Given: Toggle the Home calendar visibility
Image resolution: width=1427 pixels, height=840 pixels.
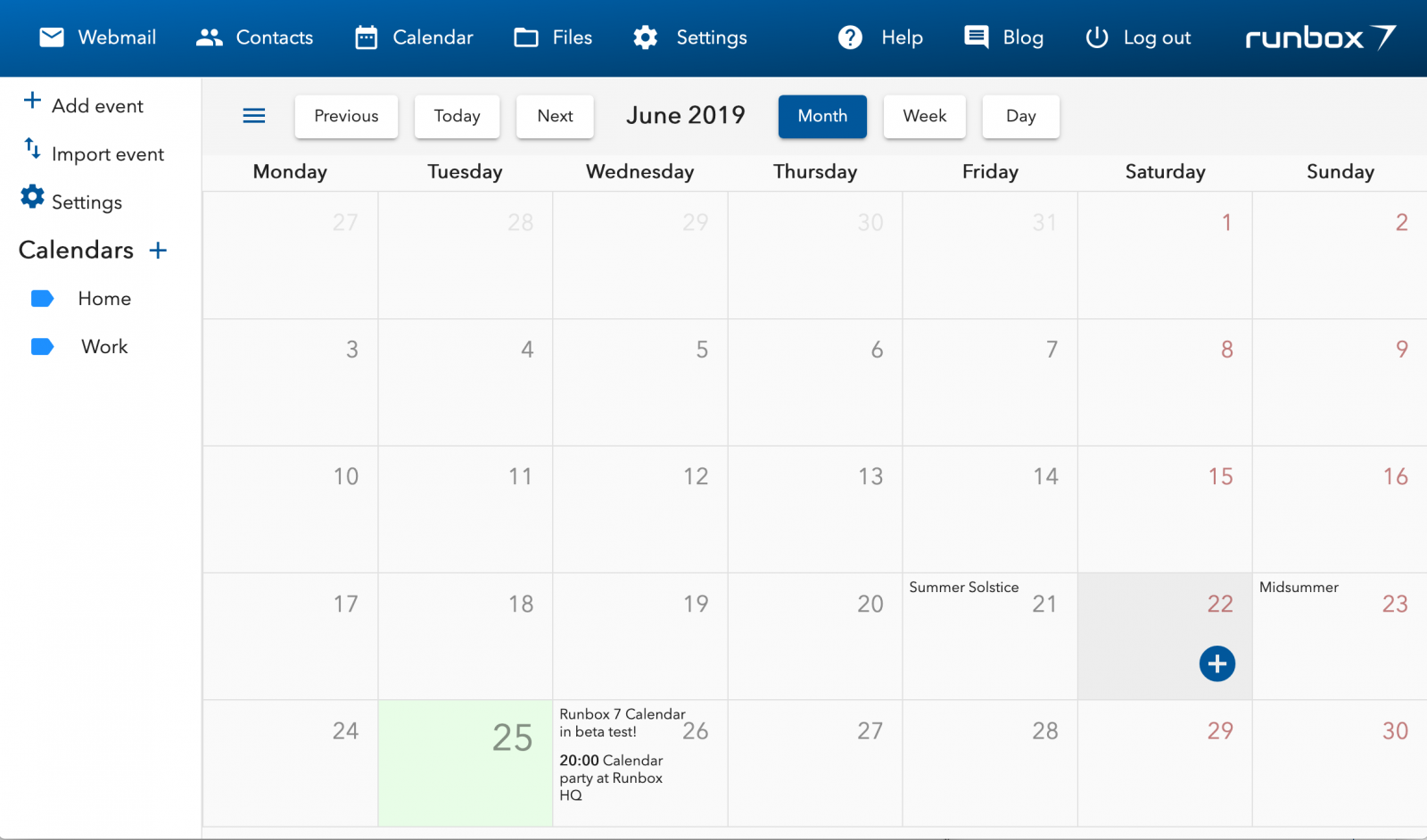Looking at the screenshot, I should (x=43, y=299).
